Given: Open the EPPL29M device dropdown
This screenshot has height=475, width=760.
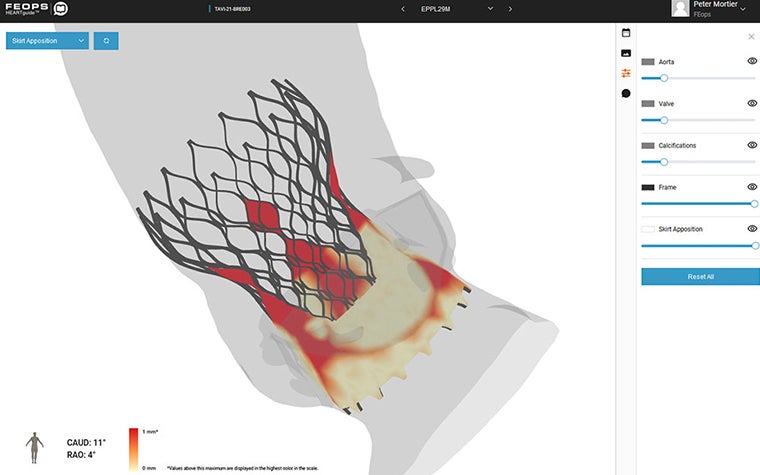Looking at the screenshot, I should (456, 9).
